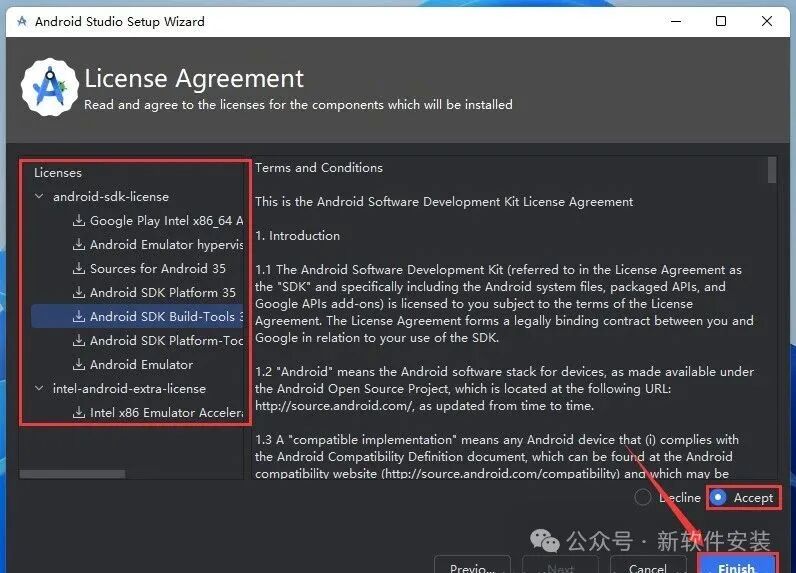Select Android SDK Platform-Tools item
The width and height of the screenshot is (796, 573).
click(138, 340)
